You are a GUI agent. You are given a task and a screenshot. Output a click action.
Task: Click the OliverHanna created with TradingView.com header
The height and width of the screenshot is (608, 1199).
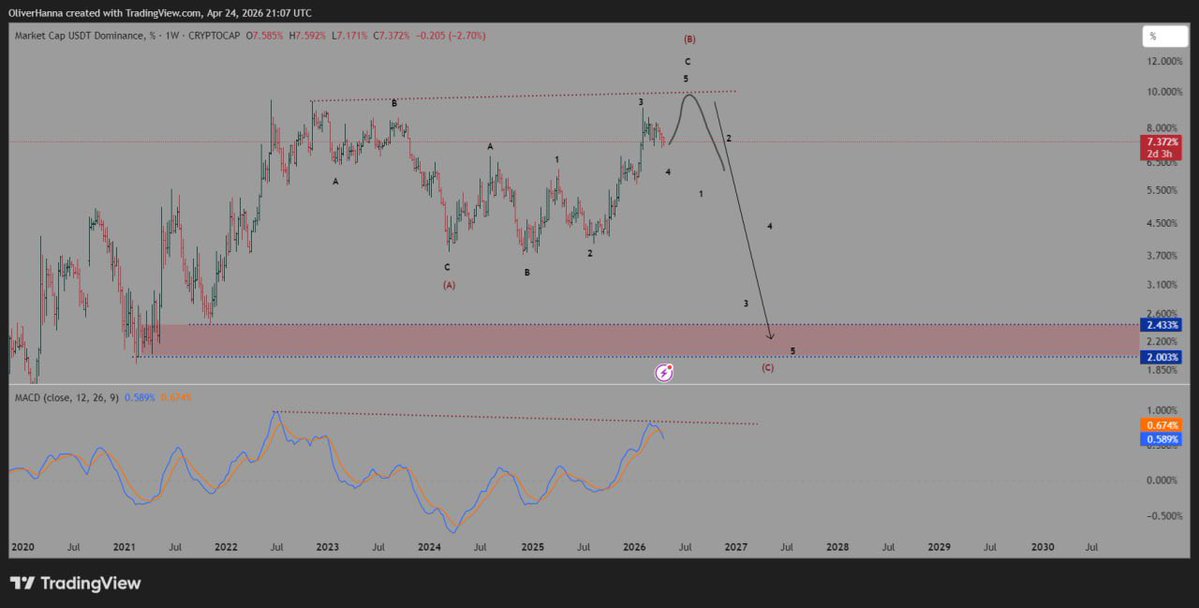coord(160,13)
